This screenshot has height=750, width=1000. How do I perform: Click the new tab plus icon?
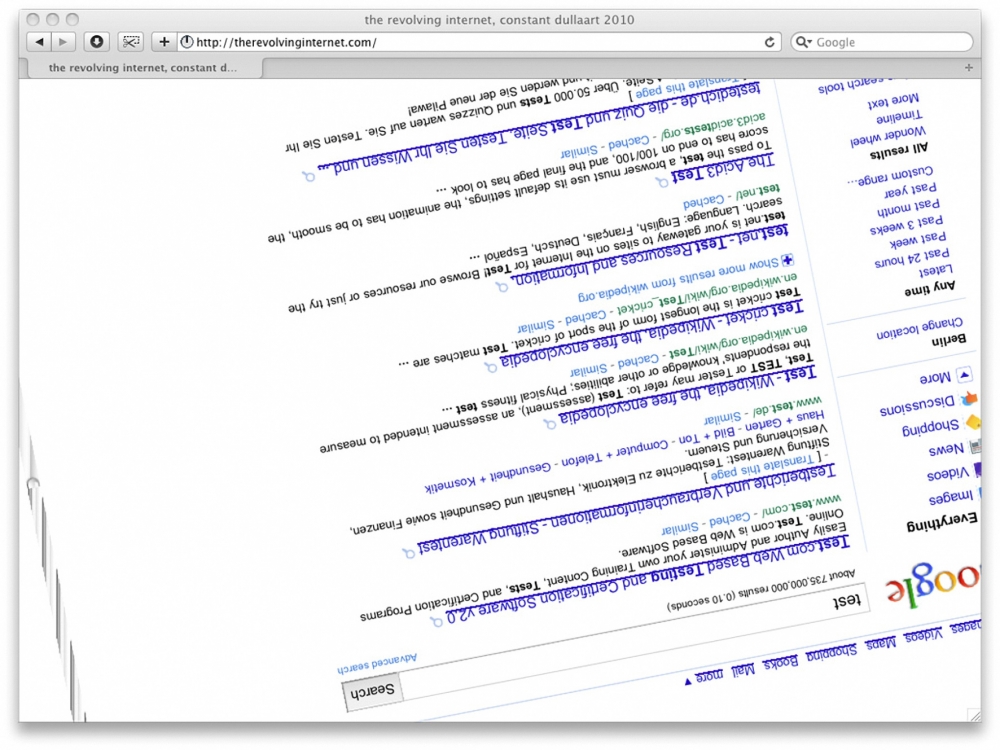click(x=164, y=42)
